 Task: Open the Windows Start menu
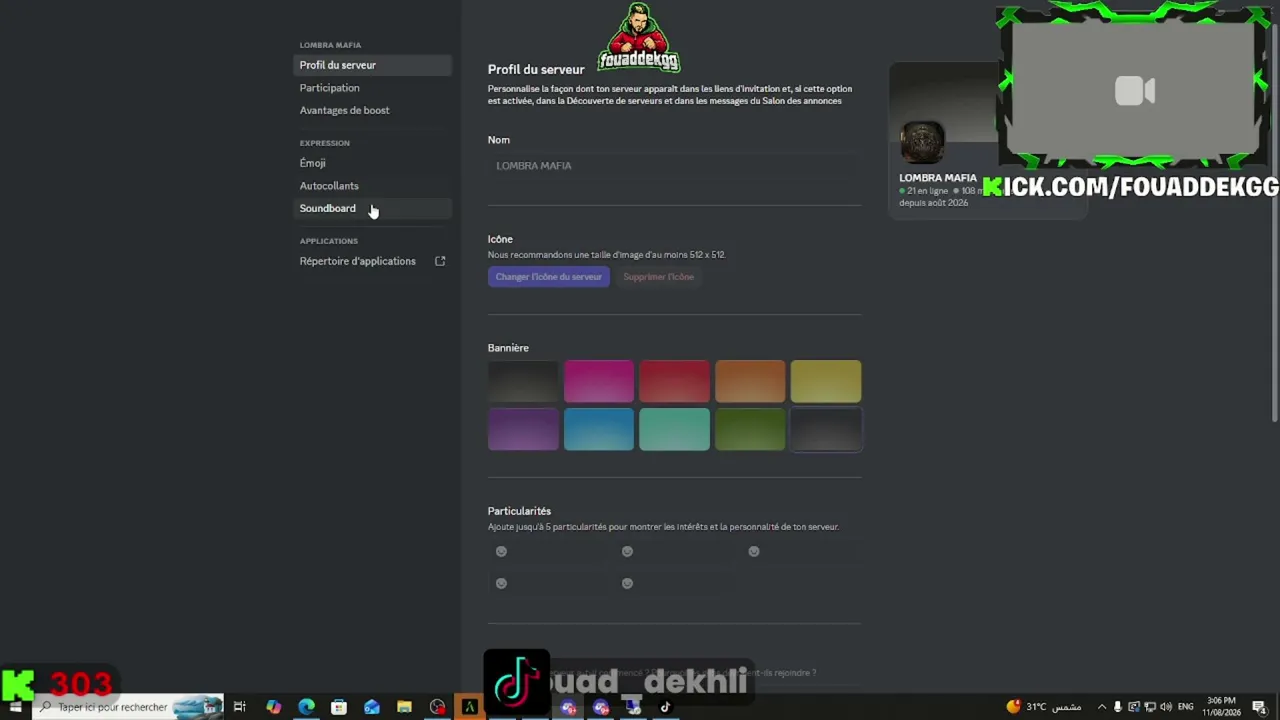tap(15, 707)
